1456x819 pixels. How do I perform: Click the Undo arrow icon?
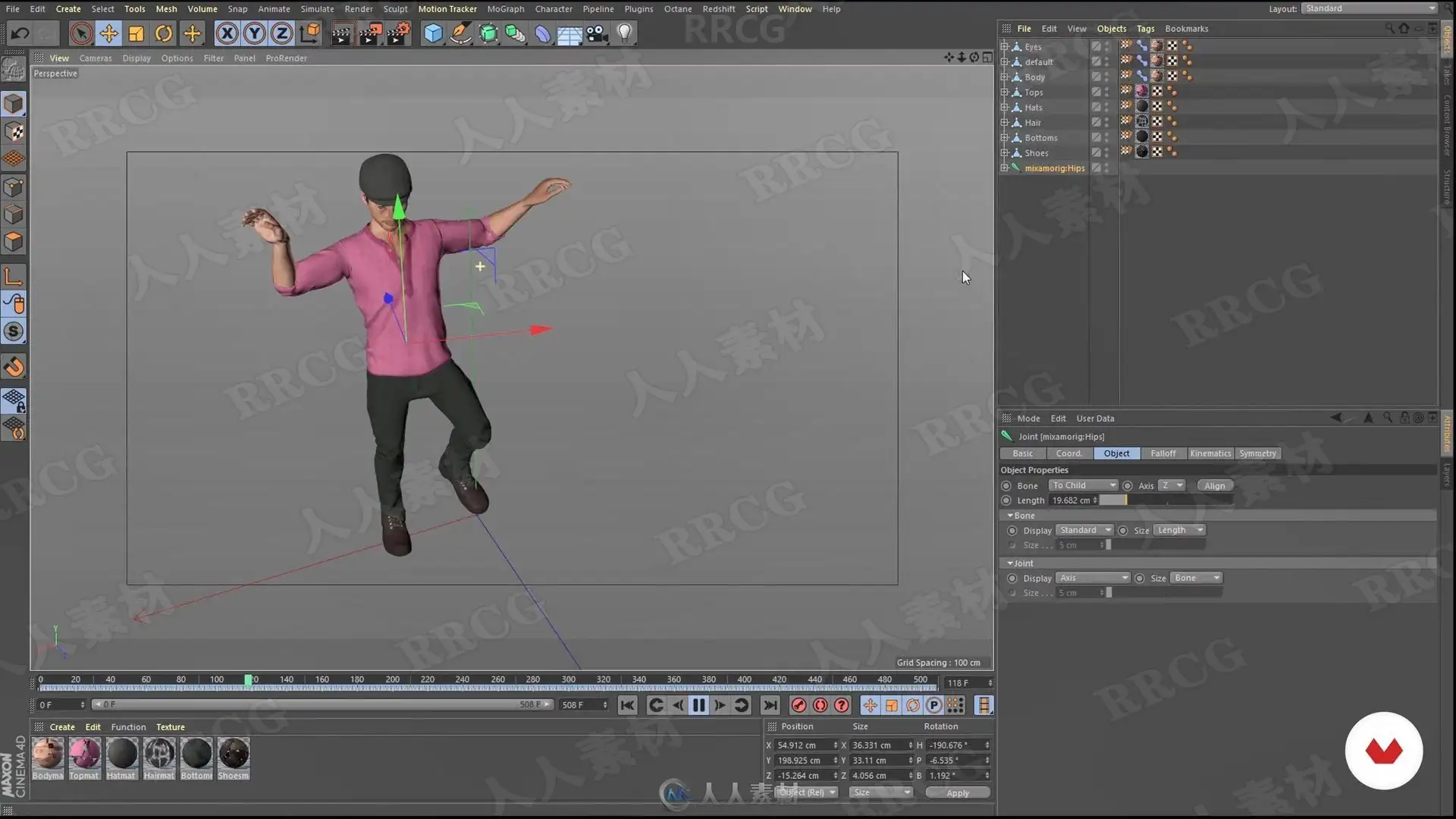pos(20,33)
